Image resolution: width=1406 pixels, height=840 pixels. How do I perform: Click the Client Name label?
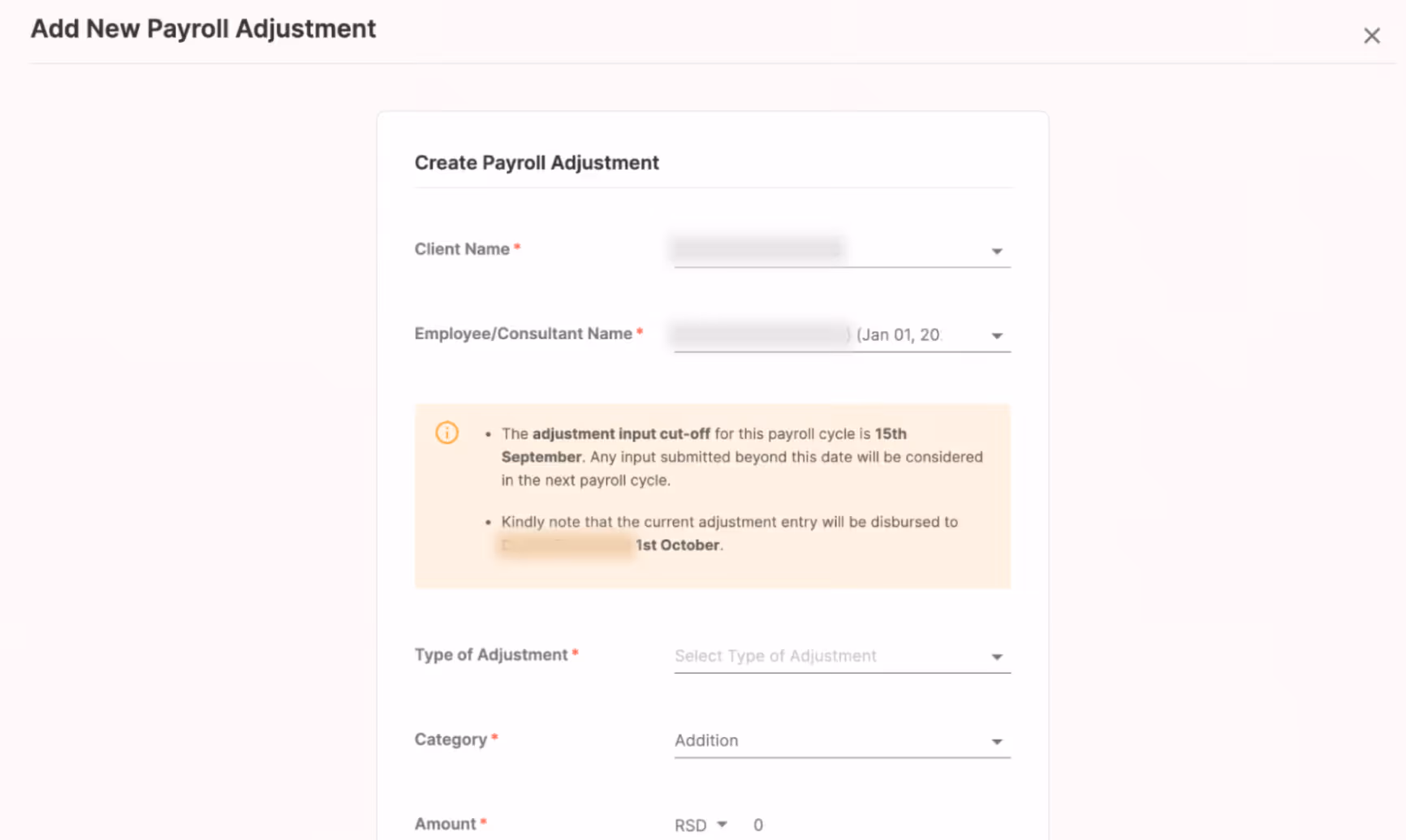[x=462, y=249]
